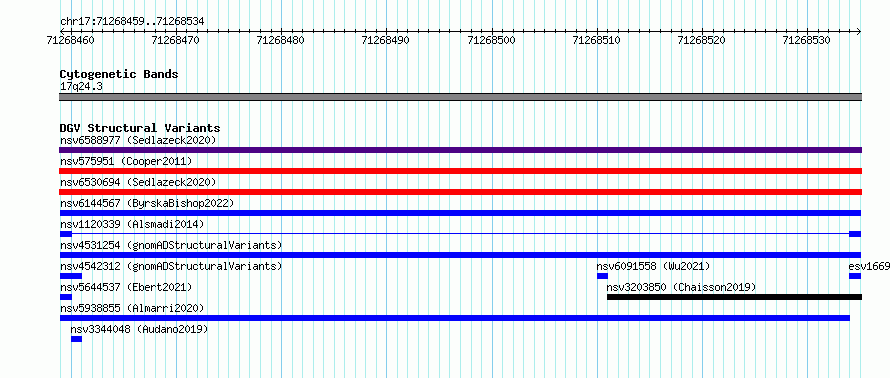The height and width of the screenshot is (378, 890).
Task: Click the small blue nsv6091558 bar
Action: click(602, 276)
